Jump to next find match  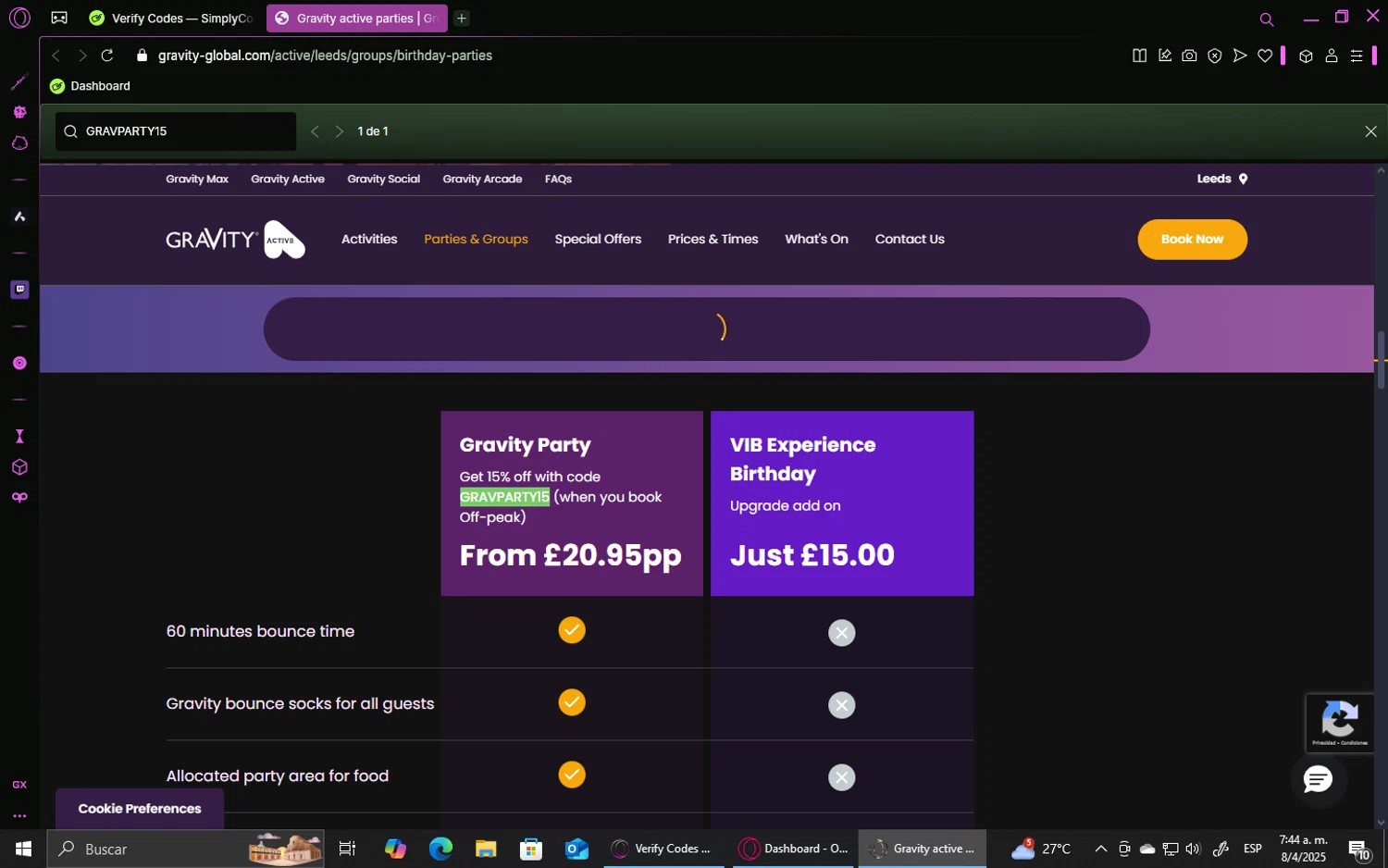pyautogui.click(x=339, y=131)
